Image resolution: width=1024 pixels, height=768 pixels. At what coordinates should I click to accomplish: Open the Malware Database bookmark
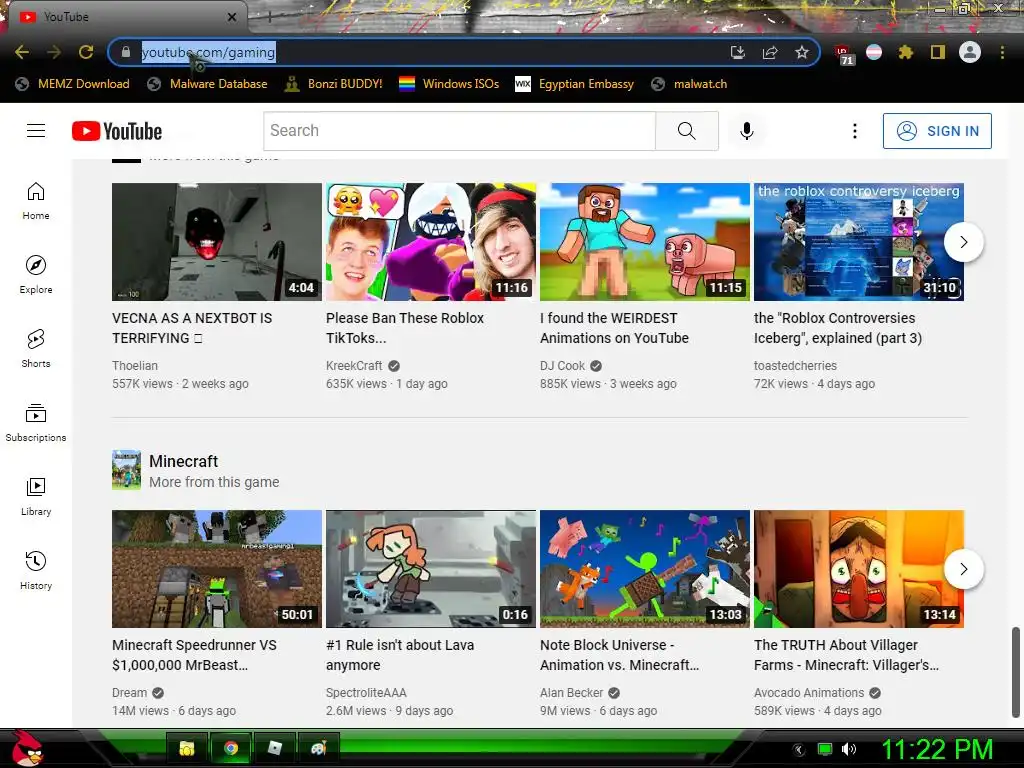[208, 84]
